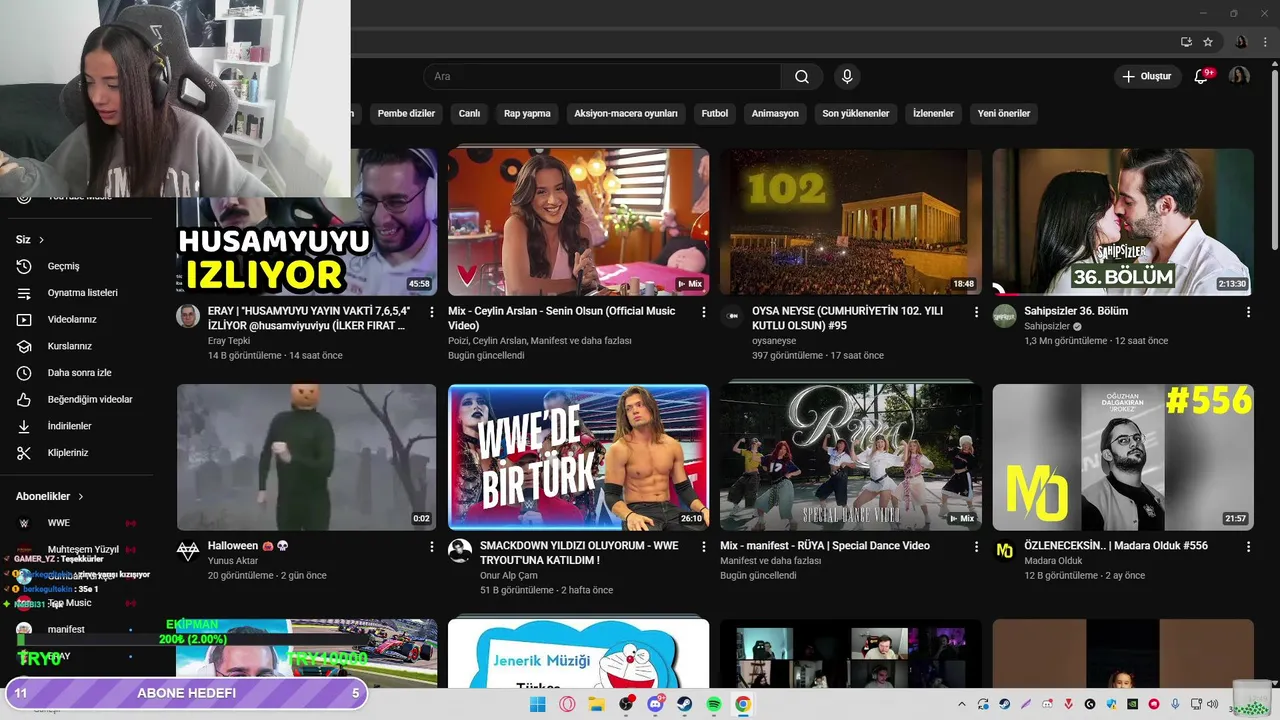Expand the Abonelikler section chevron
The image size is (1280, 720).
point(81,496)
